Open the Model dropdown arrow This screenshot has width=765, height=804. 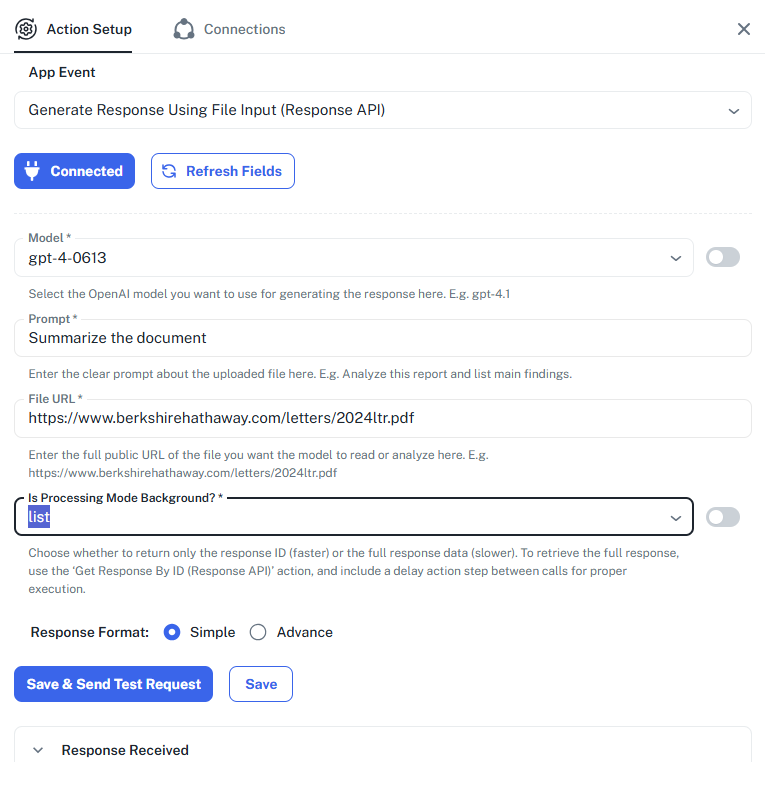675,258
